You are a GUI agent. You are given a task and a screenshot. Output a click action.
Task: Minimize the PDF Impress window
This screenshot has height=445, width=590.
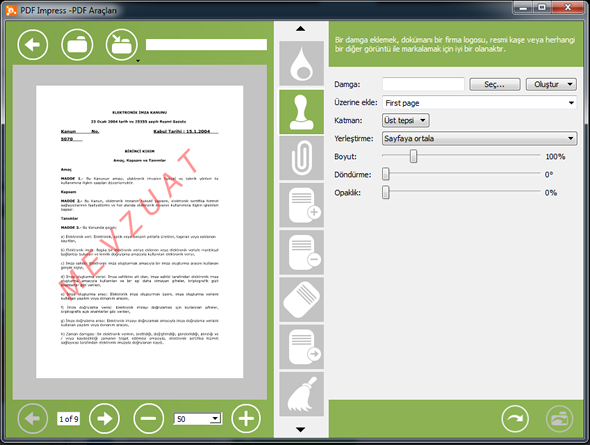click(523, 8)
